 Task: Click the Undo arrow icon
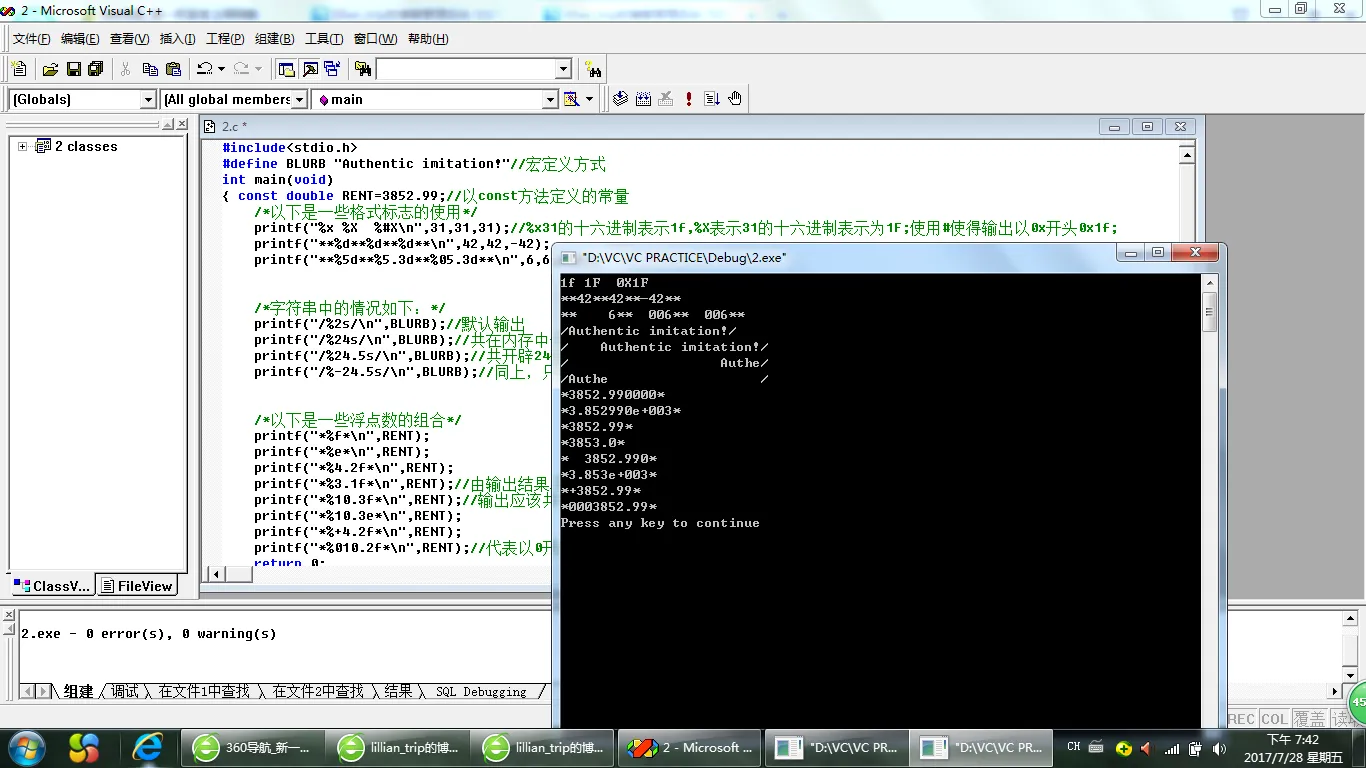(x=204, y=69)
